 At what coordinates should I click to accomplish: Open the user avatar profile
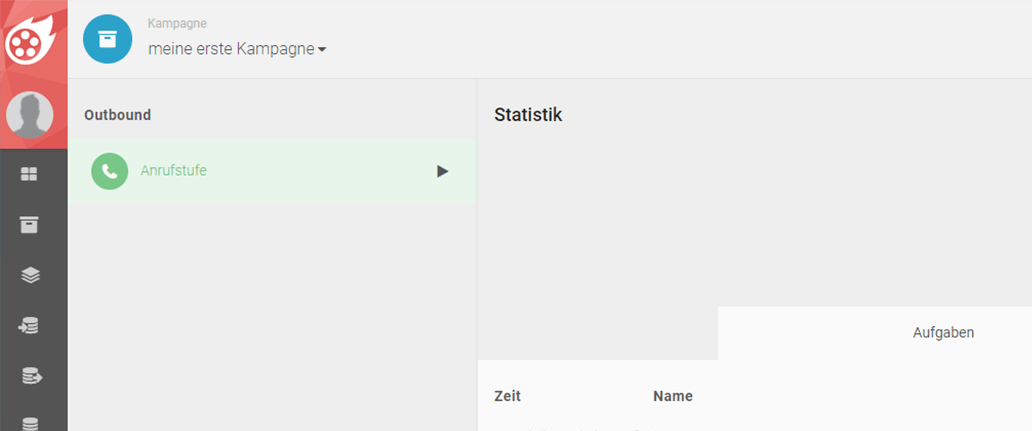click(x=30, y=115)
